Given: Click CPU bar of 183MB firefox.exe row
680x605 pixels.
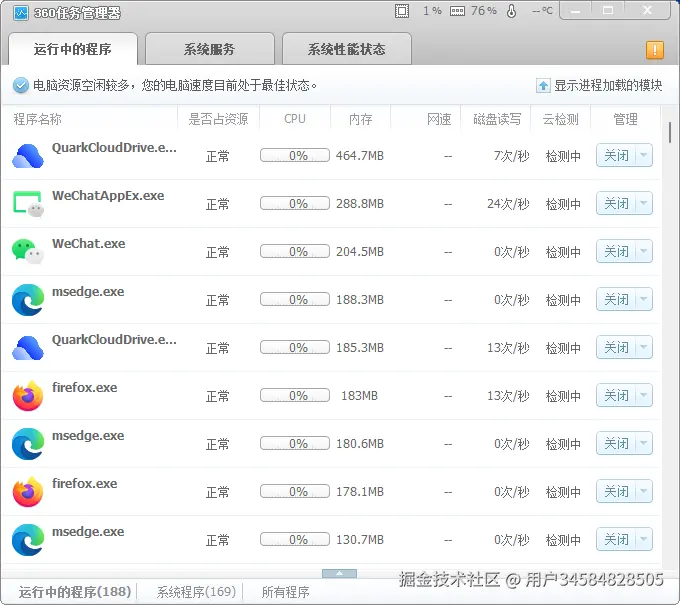Looking at the screenshot, I should point(295,396).
